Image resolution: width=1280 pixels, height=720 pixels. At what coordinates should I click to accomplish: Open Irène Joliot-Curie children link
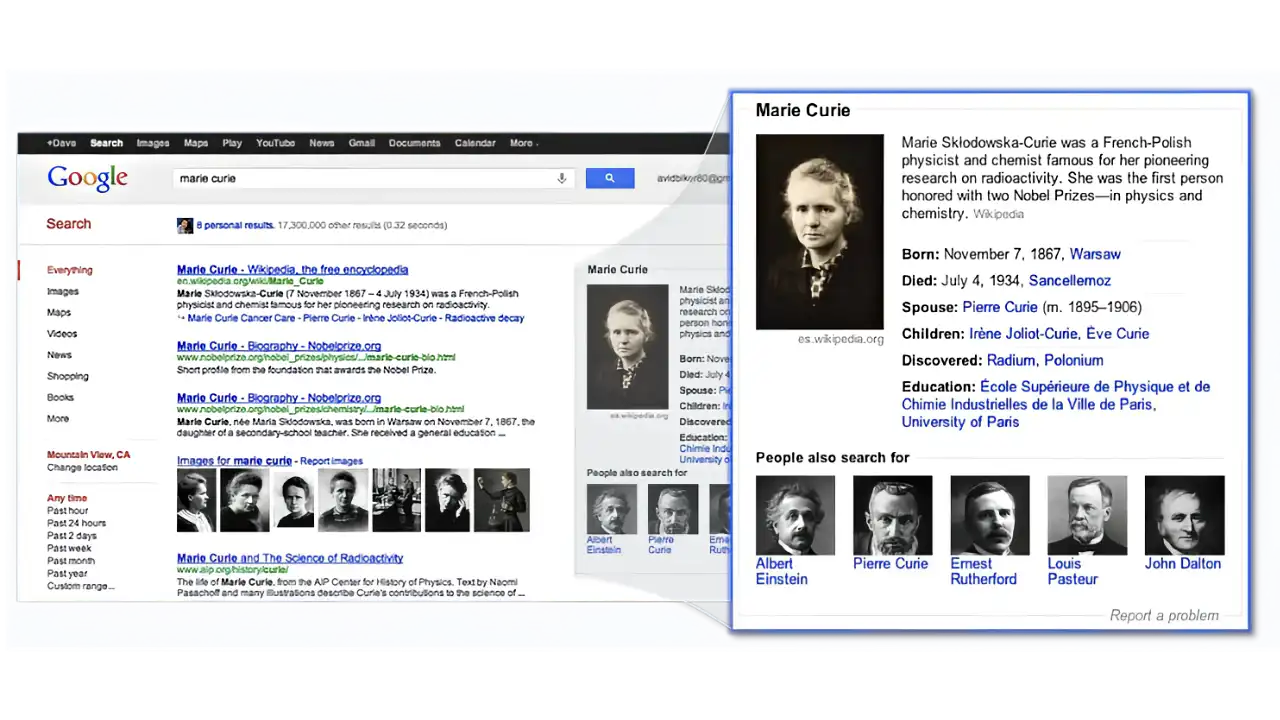1023,334
